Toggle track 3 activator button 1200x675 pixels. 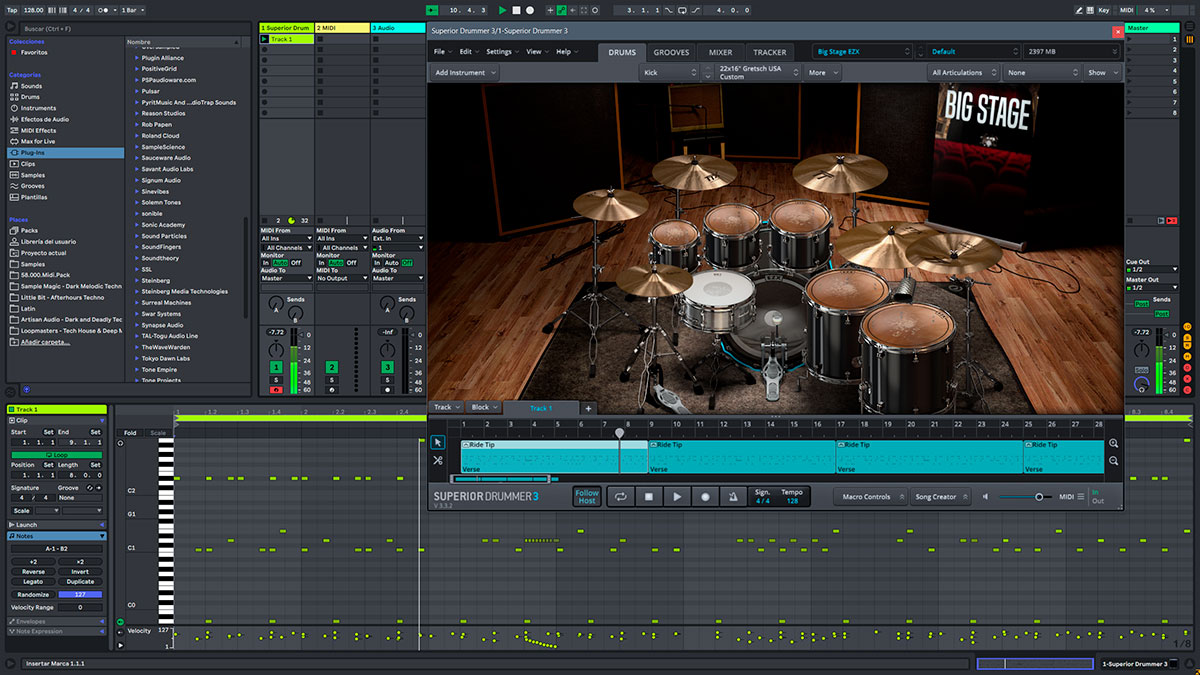[388, 367]
